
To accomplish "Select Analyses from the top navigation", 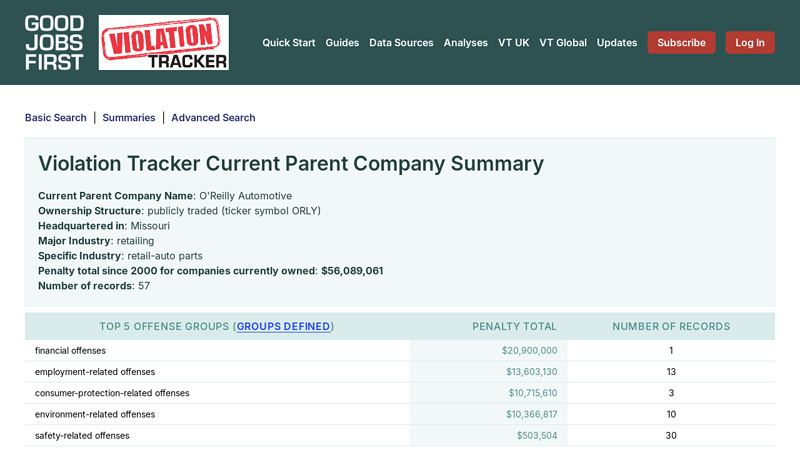I will point(466,43).
